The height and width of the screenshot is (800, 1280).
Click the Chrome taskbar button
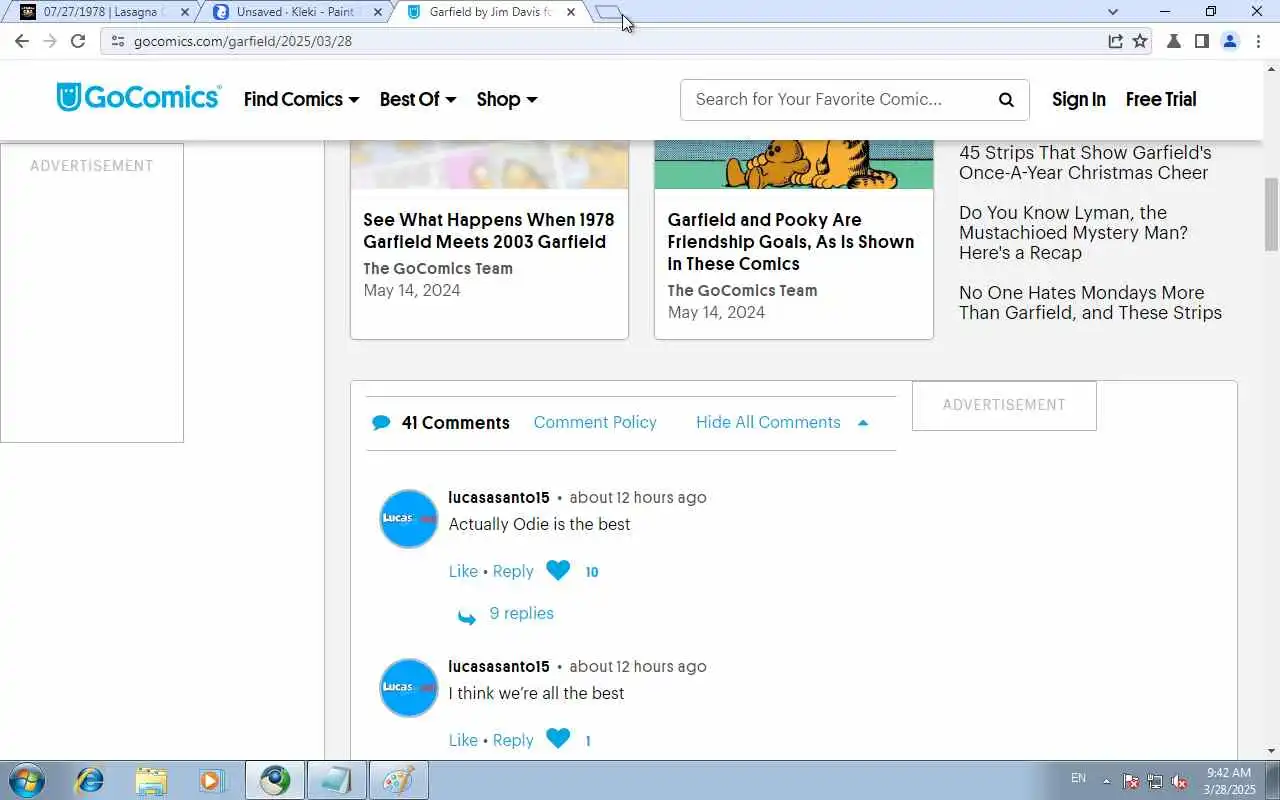coord(275,780)
